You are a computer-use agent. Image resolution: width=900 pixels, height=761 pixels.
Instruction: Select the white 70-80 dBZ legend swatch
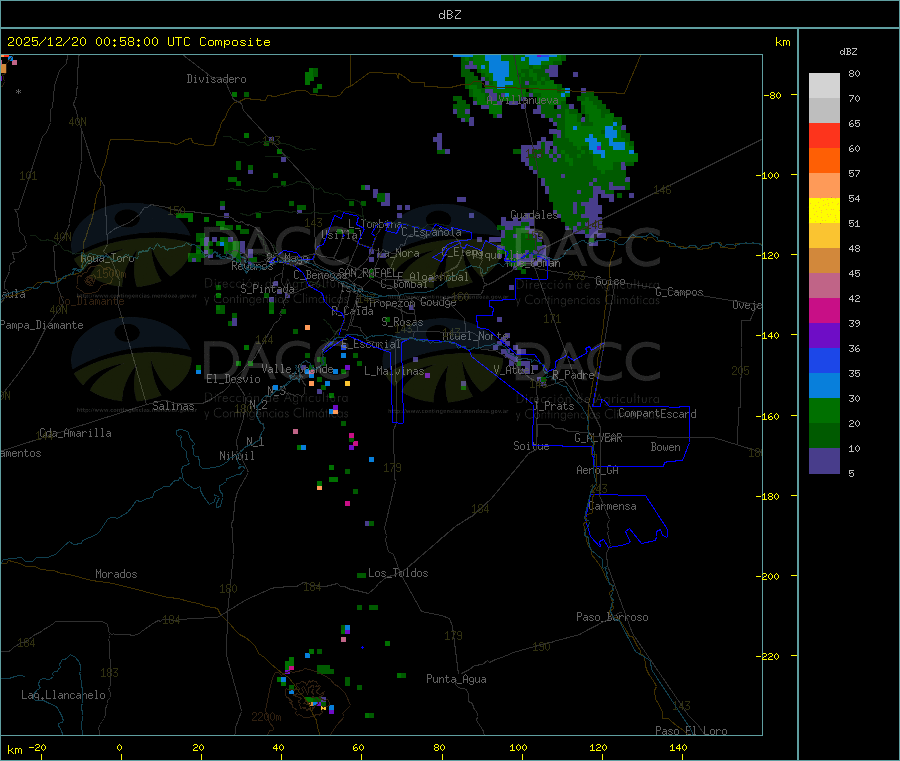pyautogui.click(x=824, y=86)
